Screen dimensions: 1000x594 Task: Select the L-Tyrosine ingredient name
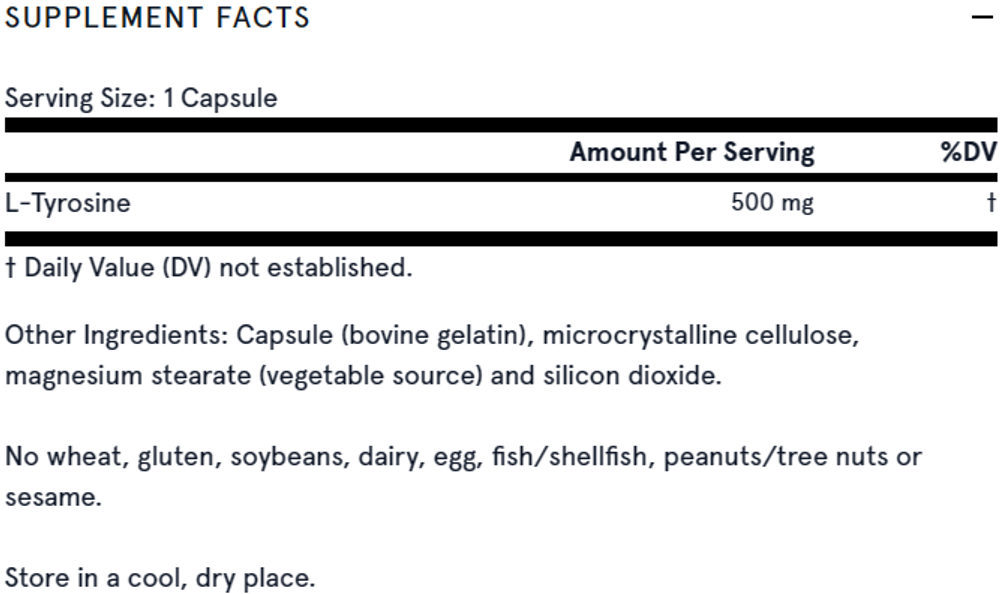[x=68, y=204]
